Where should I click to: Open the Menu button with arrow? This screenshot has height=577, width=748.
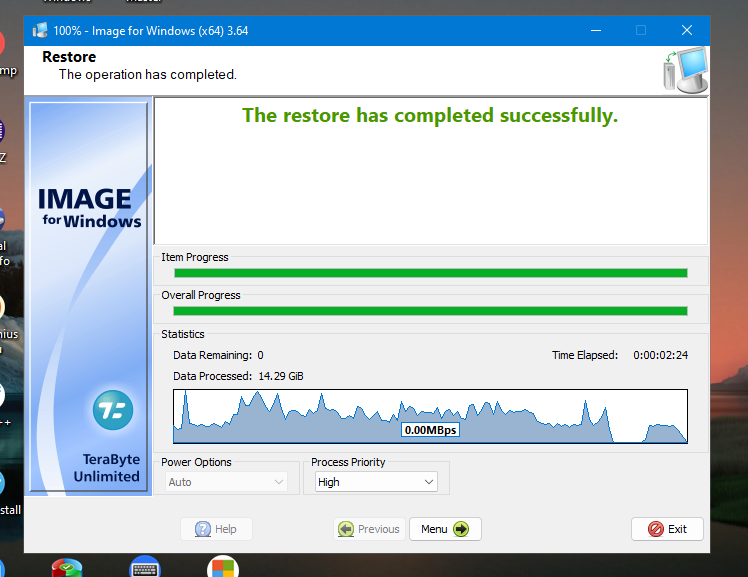445,529
